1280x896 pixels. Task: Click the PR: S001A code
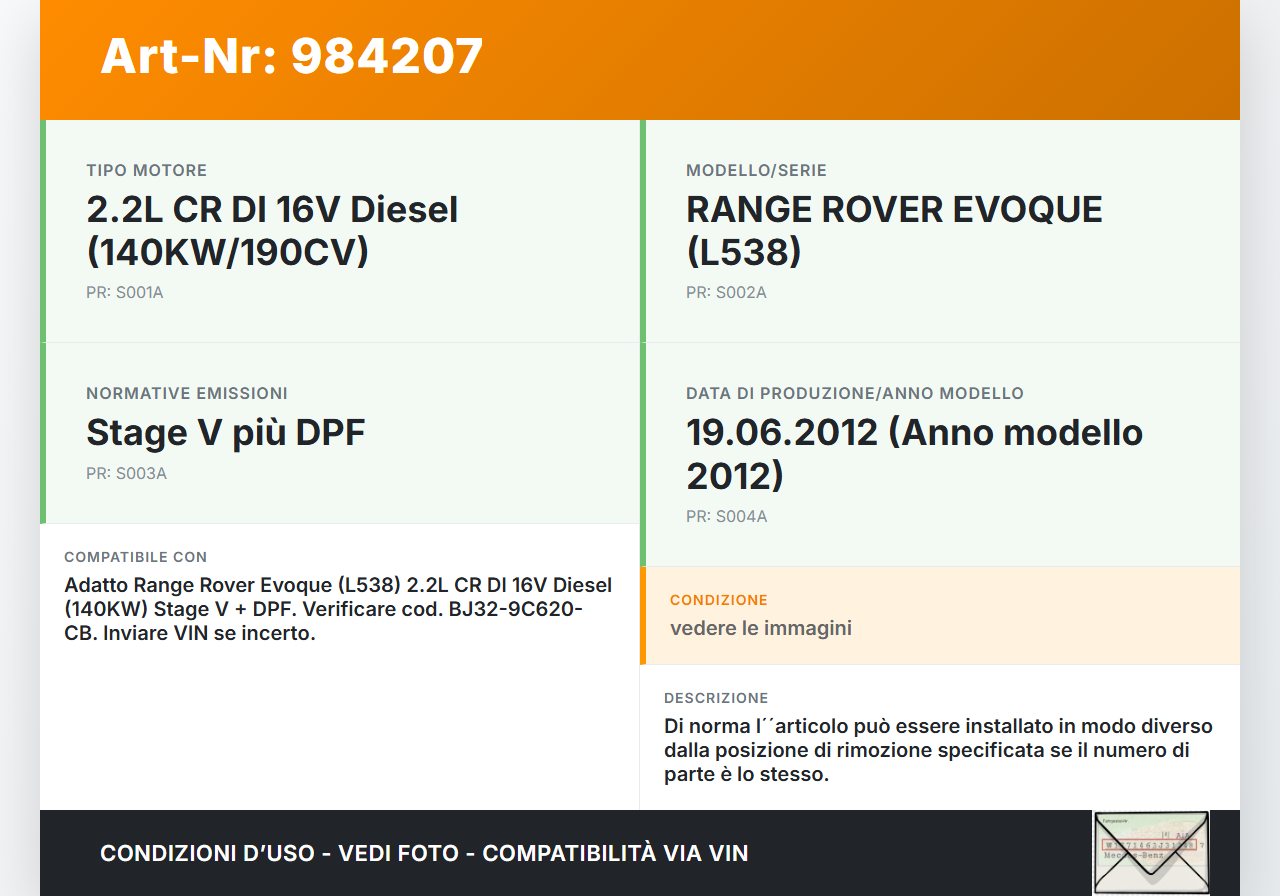click(x=125, y=292)
